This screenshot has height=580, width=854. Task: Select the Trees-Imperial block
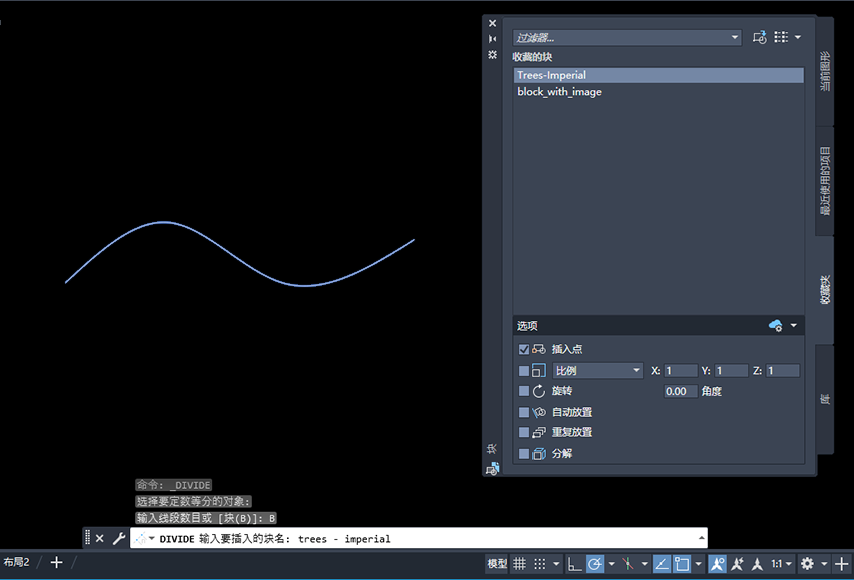click(x=658, y=75)
